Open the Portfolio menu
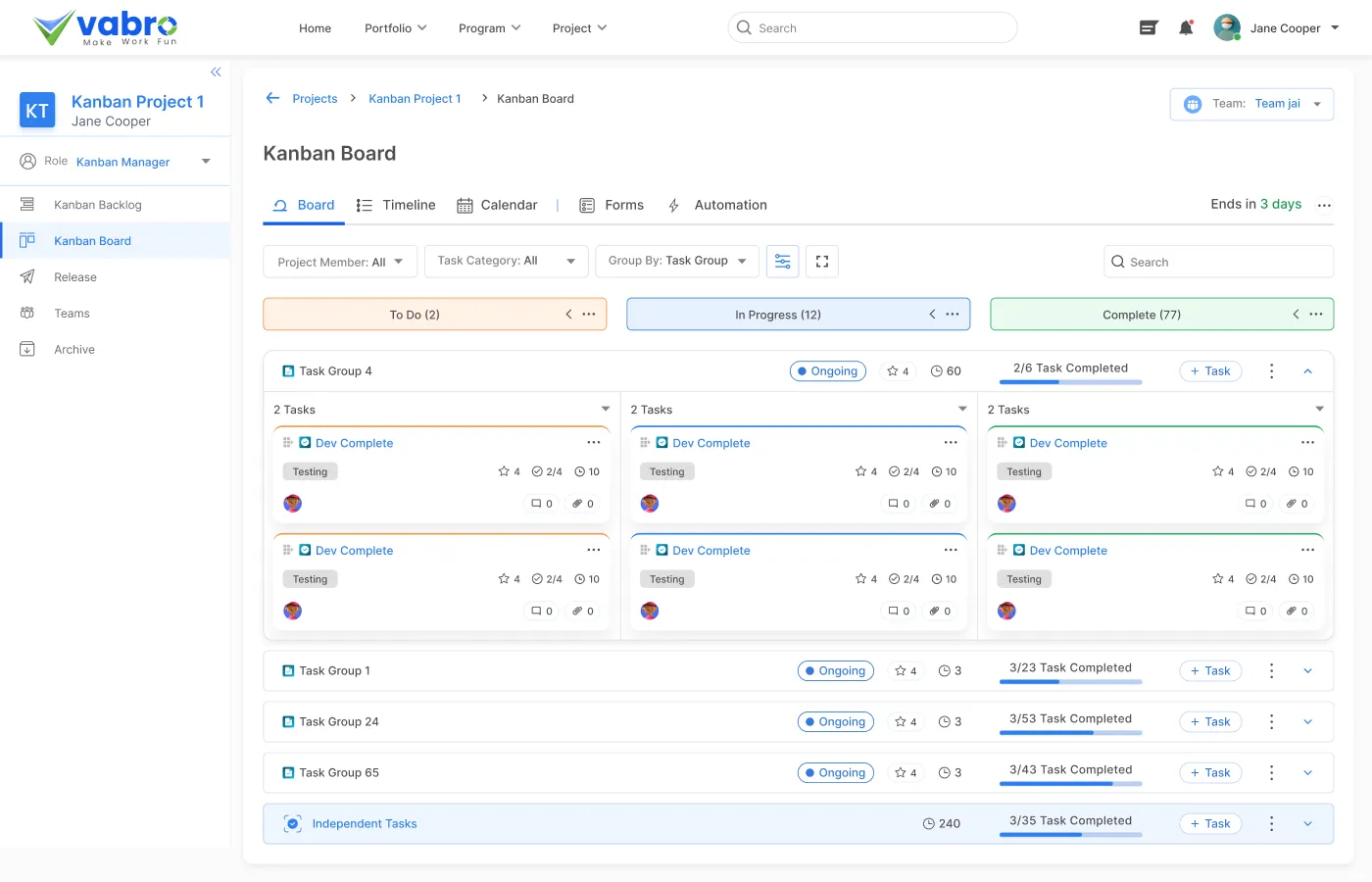This screenshot has width=1372, height=882. point(395,28)
